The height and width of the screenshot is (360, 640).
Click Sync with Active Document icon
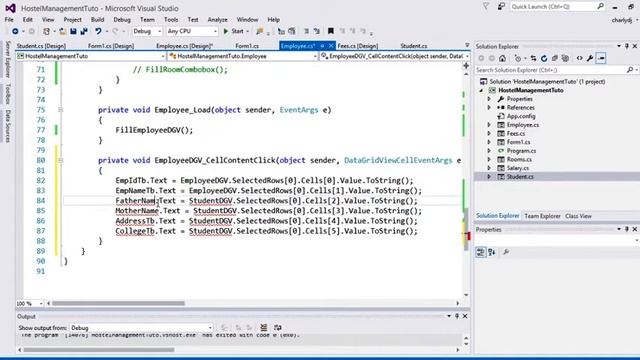[x=533, y=58]
